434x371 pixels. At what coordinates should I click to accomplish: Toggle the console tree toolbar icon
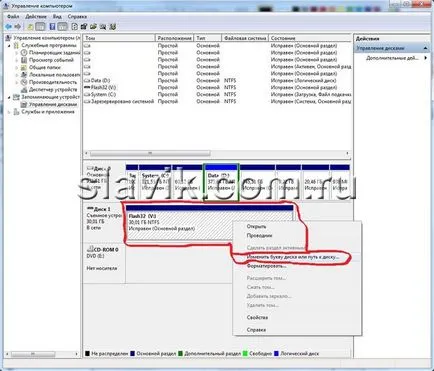coord(40,27)
